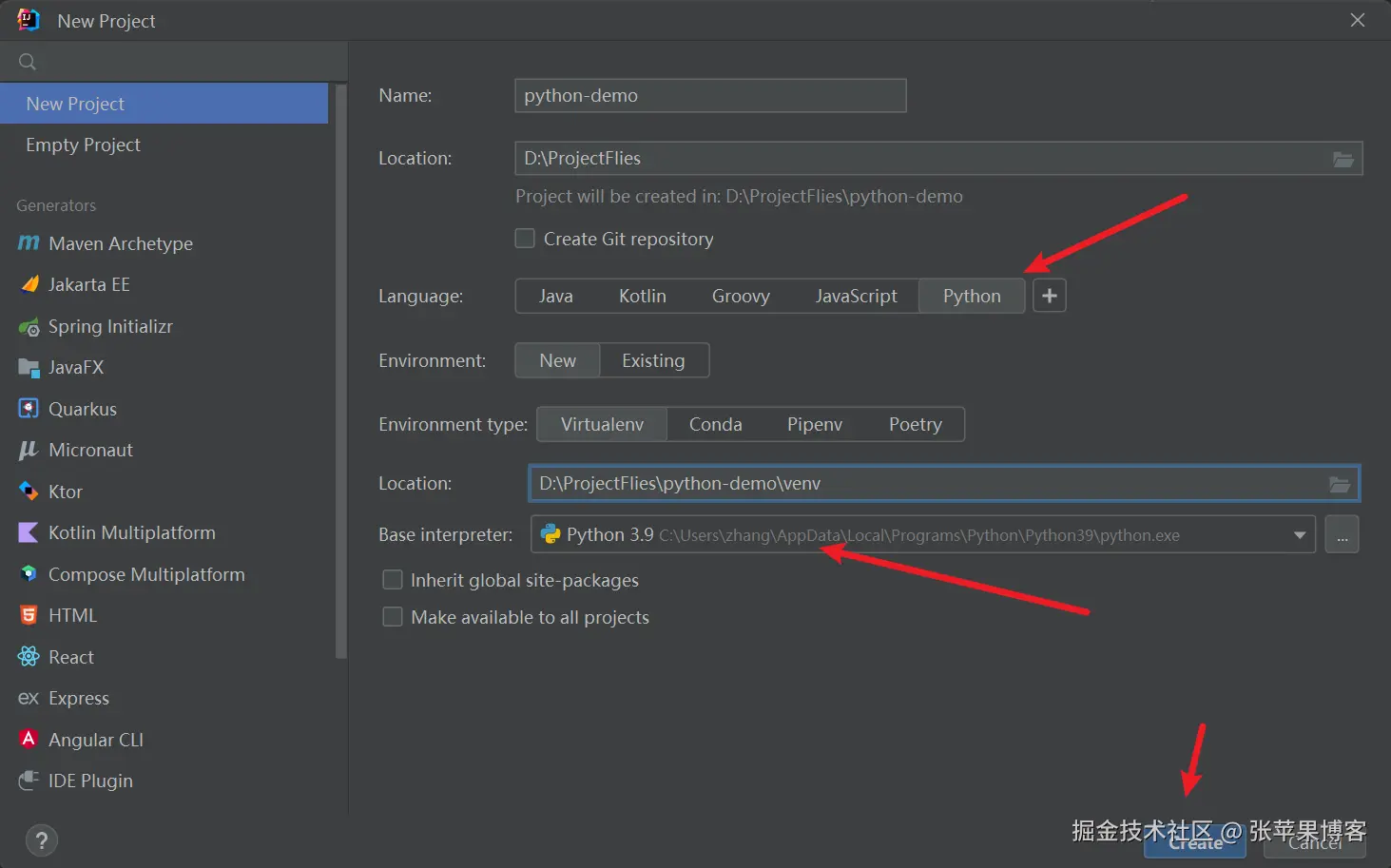Click the Python logo in base interpreter

coord(551,534)
